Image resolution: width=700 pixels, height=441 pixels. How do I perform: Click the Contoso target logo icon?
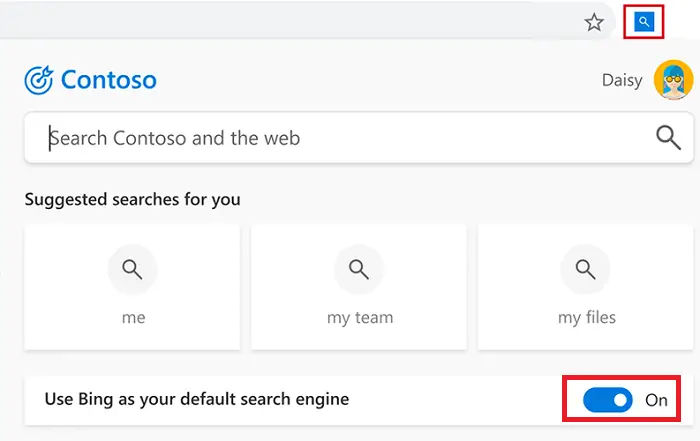(39, 80)
